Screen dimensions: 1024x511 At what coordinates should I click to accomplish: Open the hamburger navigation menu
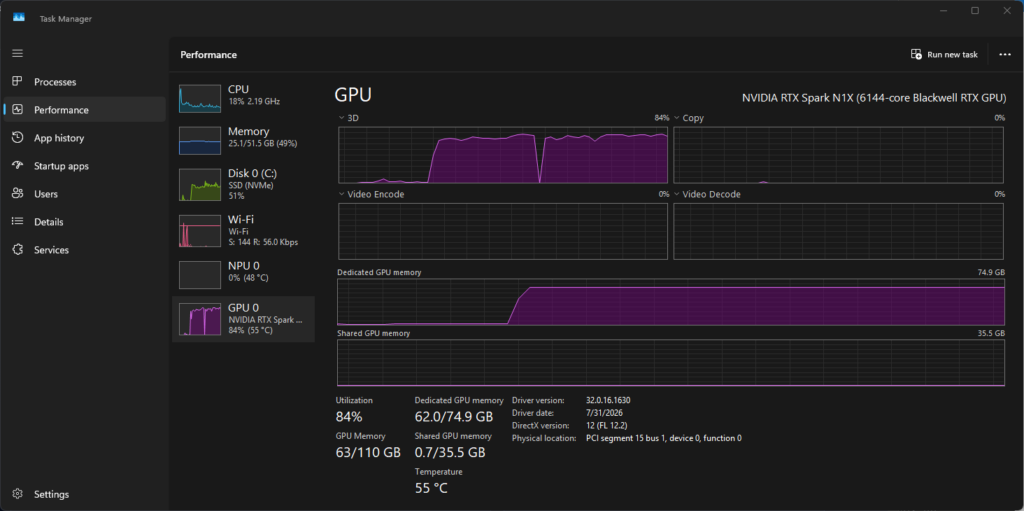tap(18, 53)
